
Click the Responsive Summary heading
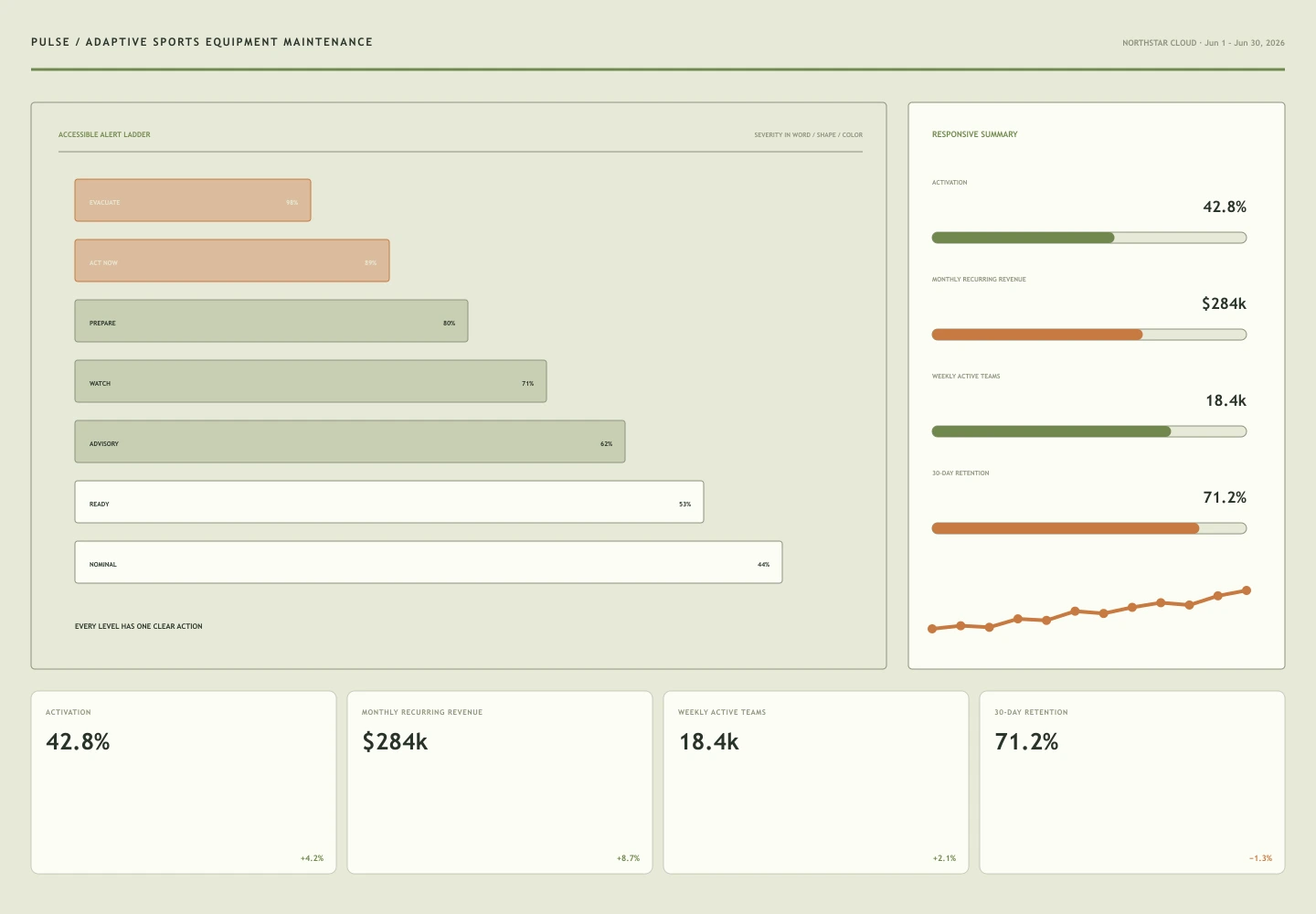[974, 134]
